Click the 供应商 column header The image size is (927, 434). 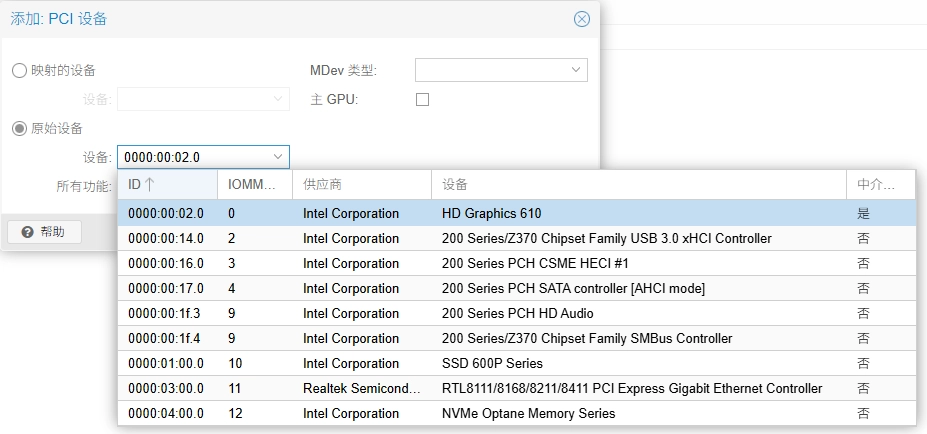360,184
